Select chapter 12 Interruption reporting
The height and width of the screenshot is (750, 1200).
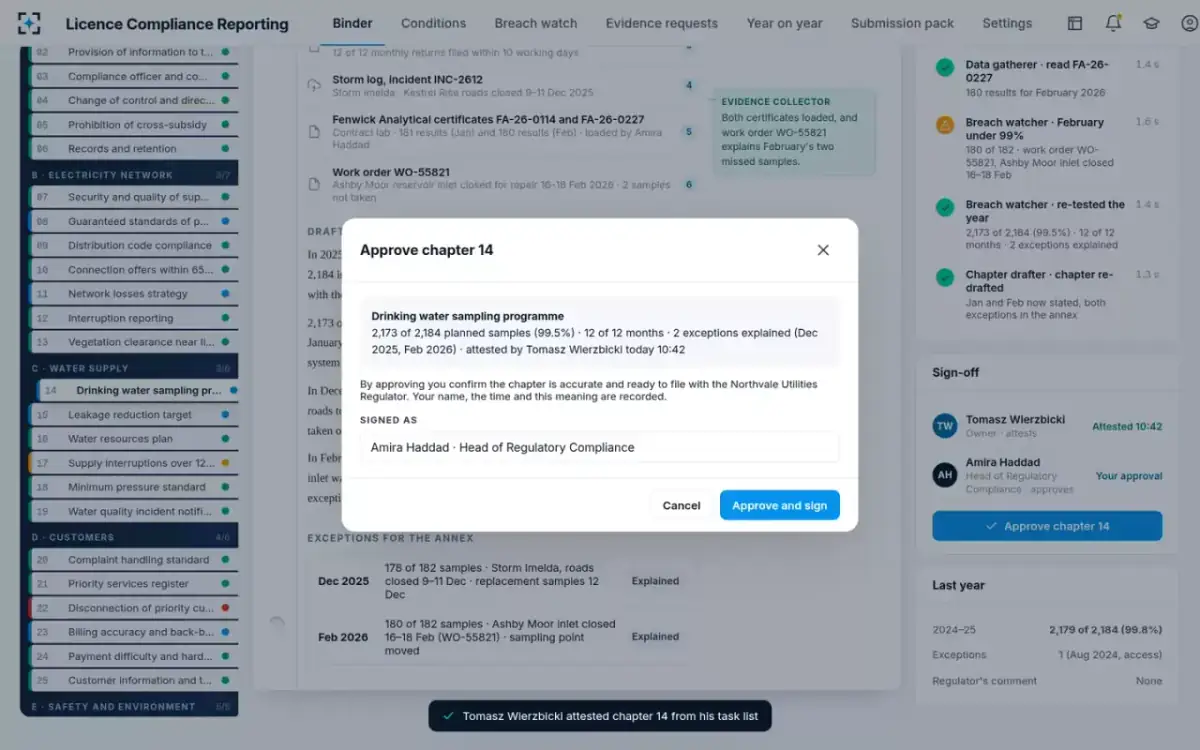(x=134, y=318)
